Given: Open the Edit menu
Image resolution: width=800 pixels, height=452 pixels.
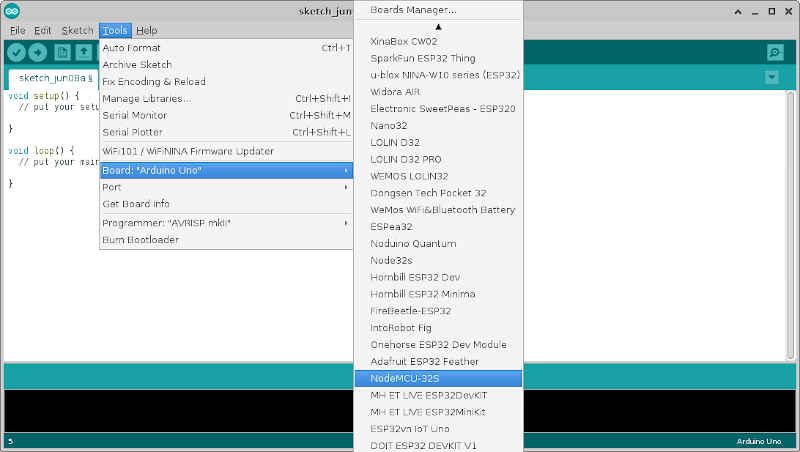Looking at the screenshot, I should (x=42, y=31).
